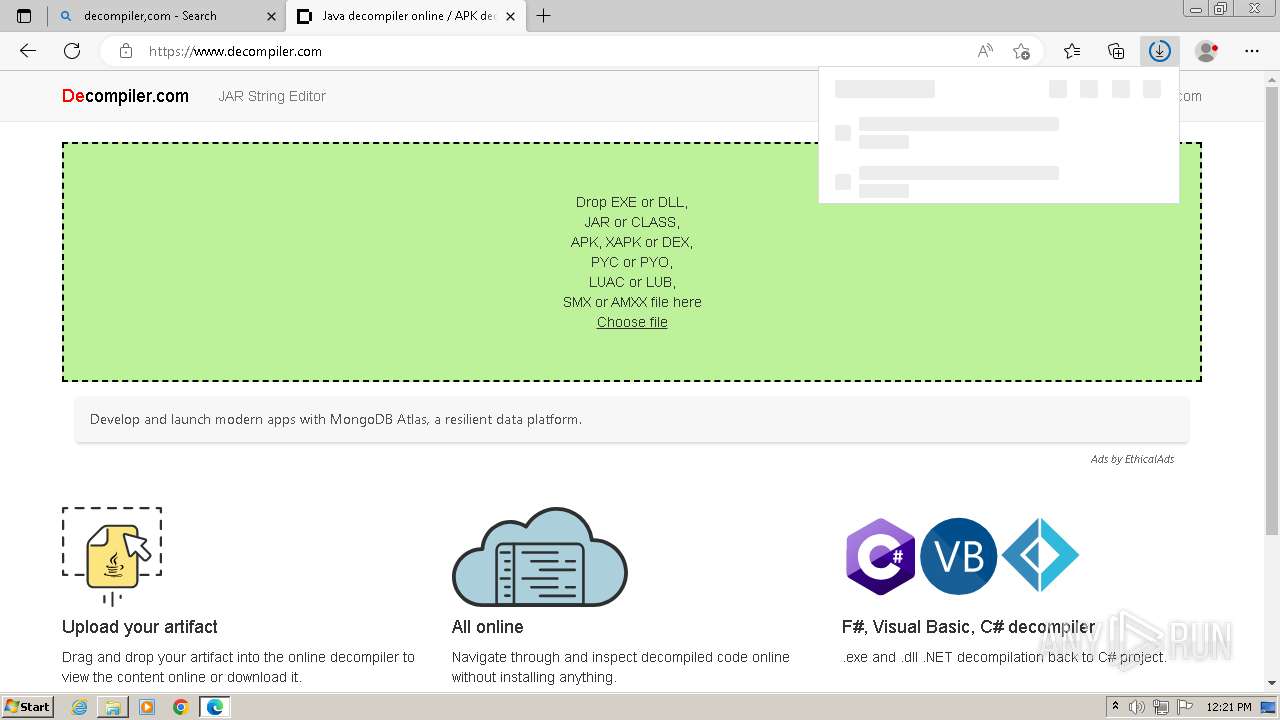
Task: Open Ads by EthicalAds link
Action: point(1132,459)
